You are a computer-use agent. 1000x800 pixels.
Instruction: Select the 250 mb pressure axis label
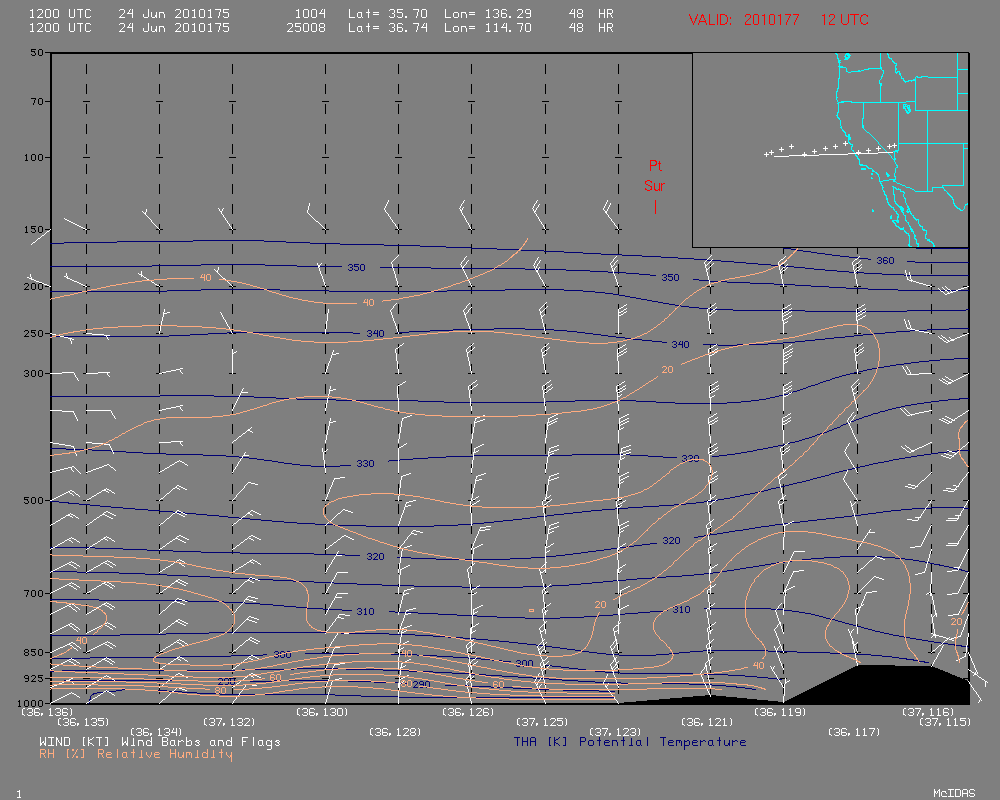(33, 334)
